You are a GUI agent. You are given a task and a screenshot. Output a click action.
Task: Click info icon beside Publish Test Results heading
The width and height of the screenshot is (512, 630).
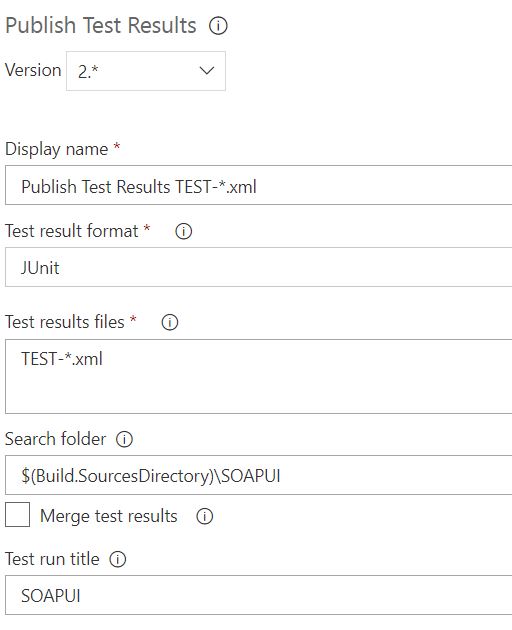tap(218, 26)
